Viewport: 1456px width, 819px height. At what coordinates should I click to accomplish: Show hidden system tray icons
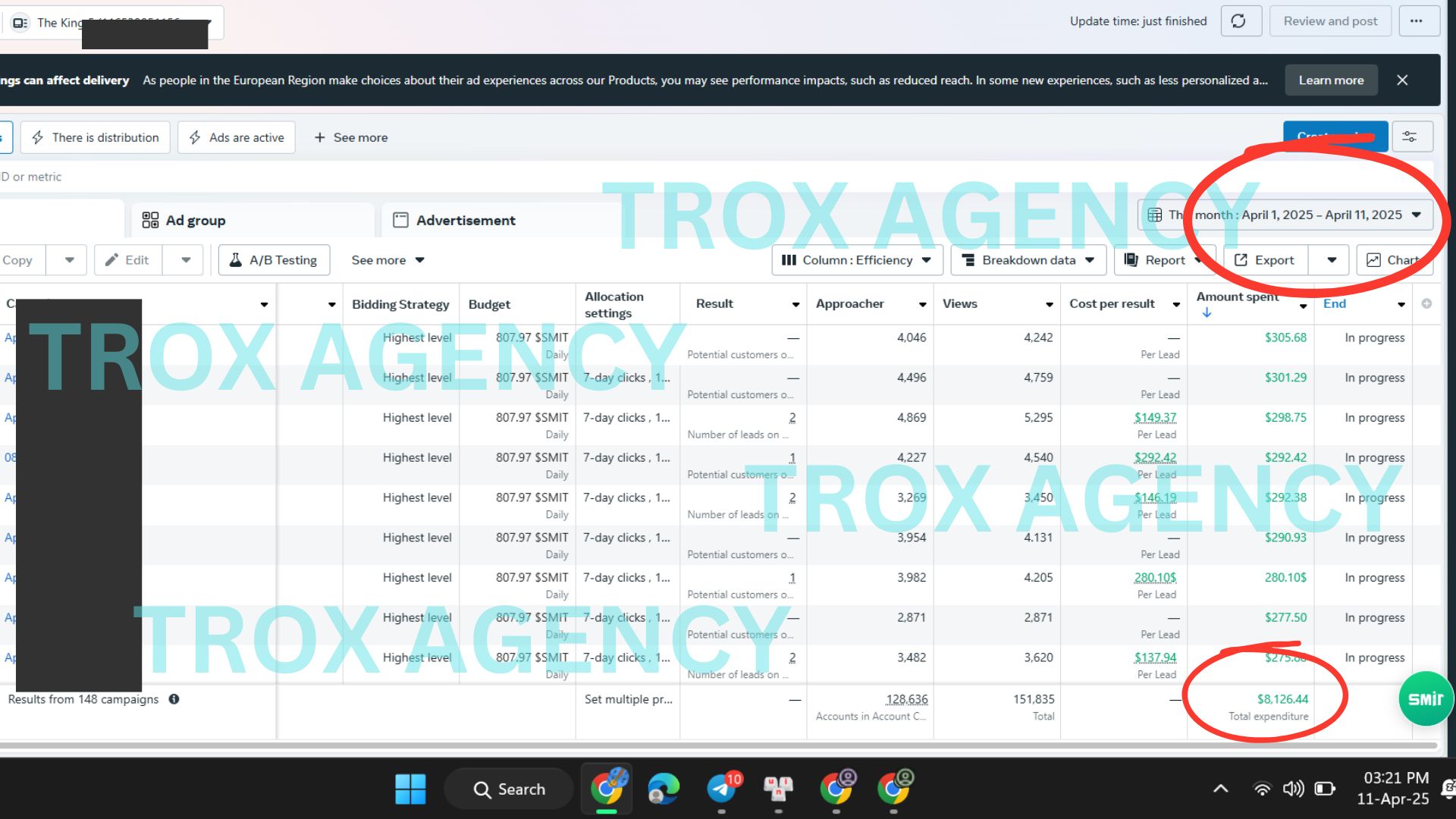point(1220,789)
